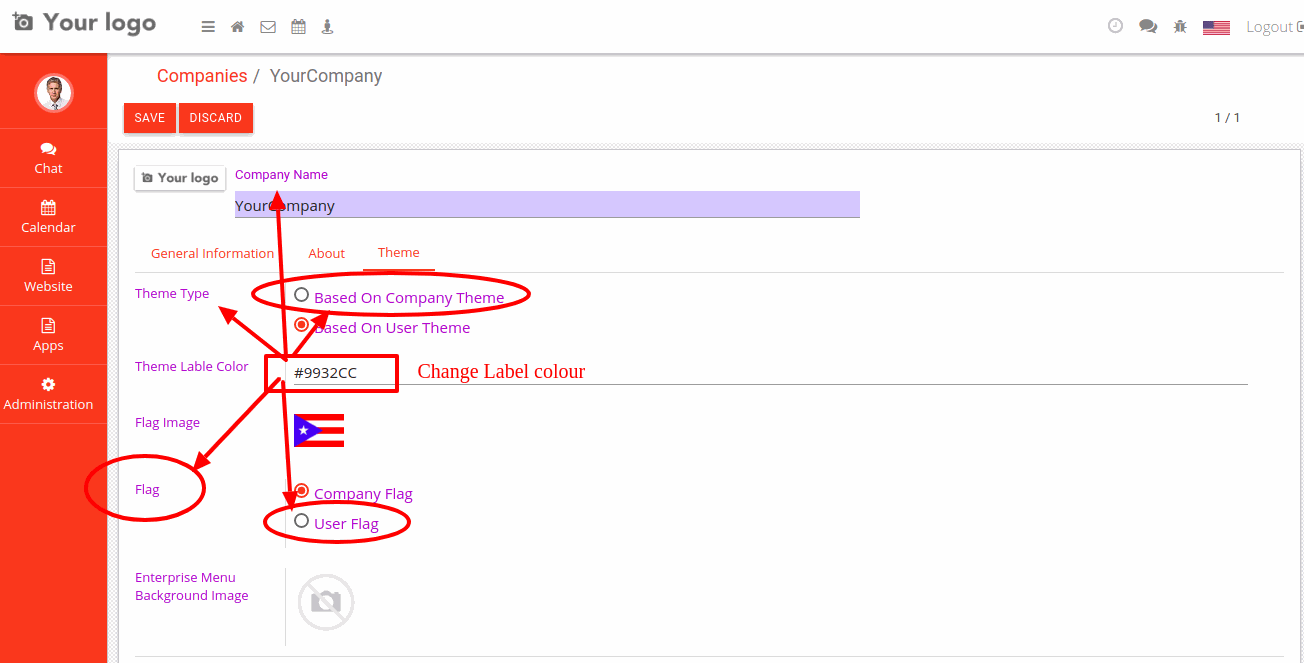Click the hamburger menu icon in top bar
This screenshot has height=663, width=1304.
click(x=208, y=27)
